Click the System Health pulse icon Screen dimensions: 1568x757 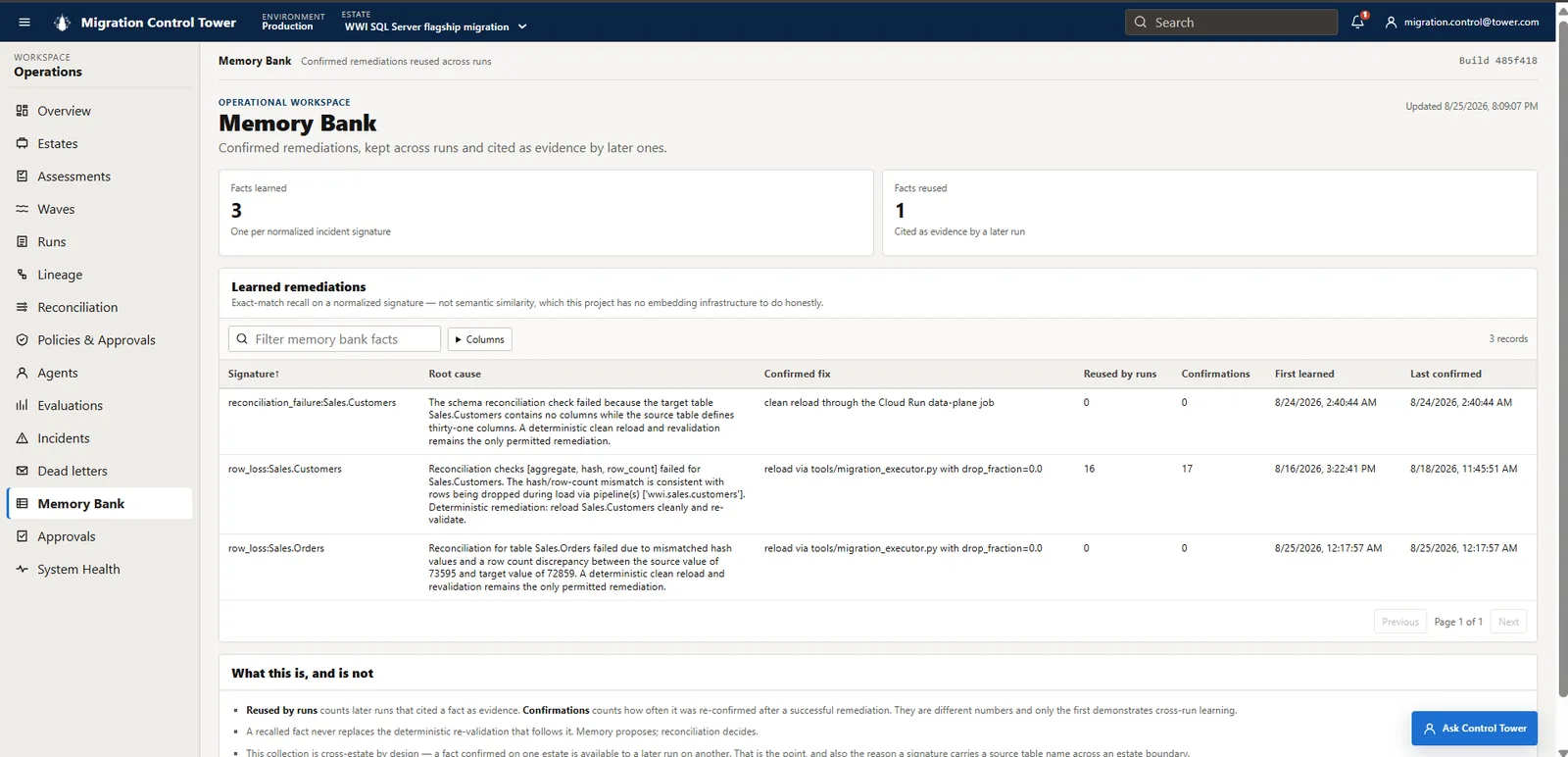coord(22,569)
